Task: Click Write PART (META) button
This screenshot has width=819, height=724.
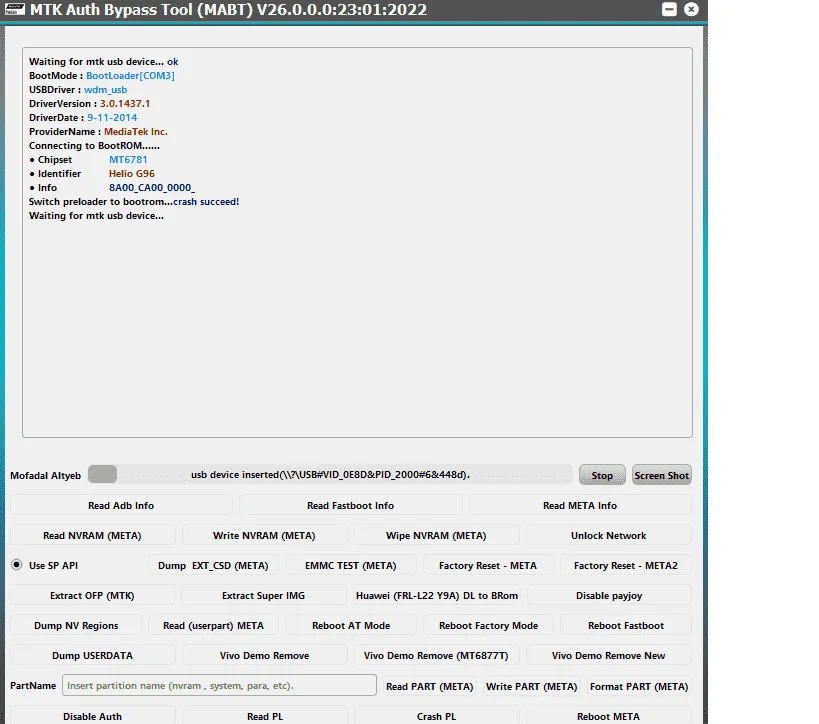Action: (x=531, y=686)
